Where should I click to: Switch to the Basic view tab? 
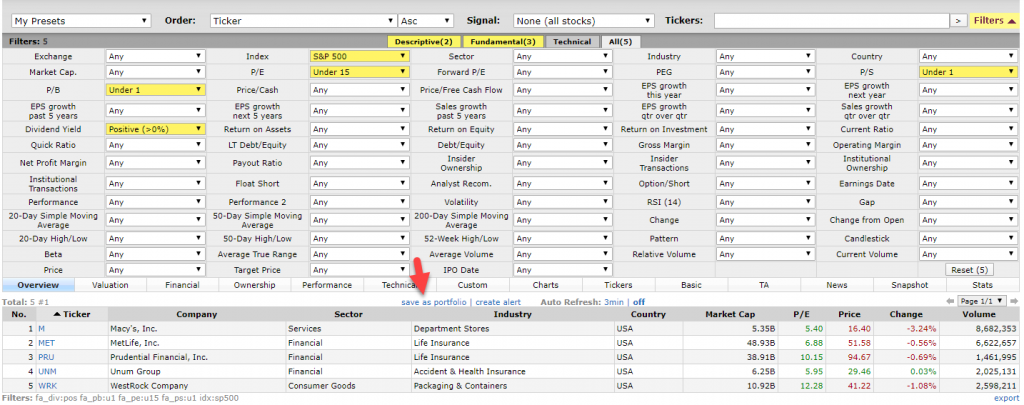691,285
